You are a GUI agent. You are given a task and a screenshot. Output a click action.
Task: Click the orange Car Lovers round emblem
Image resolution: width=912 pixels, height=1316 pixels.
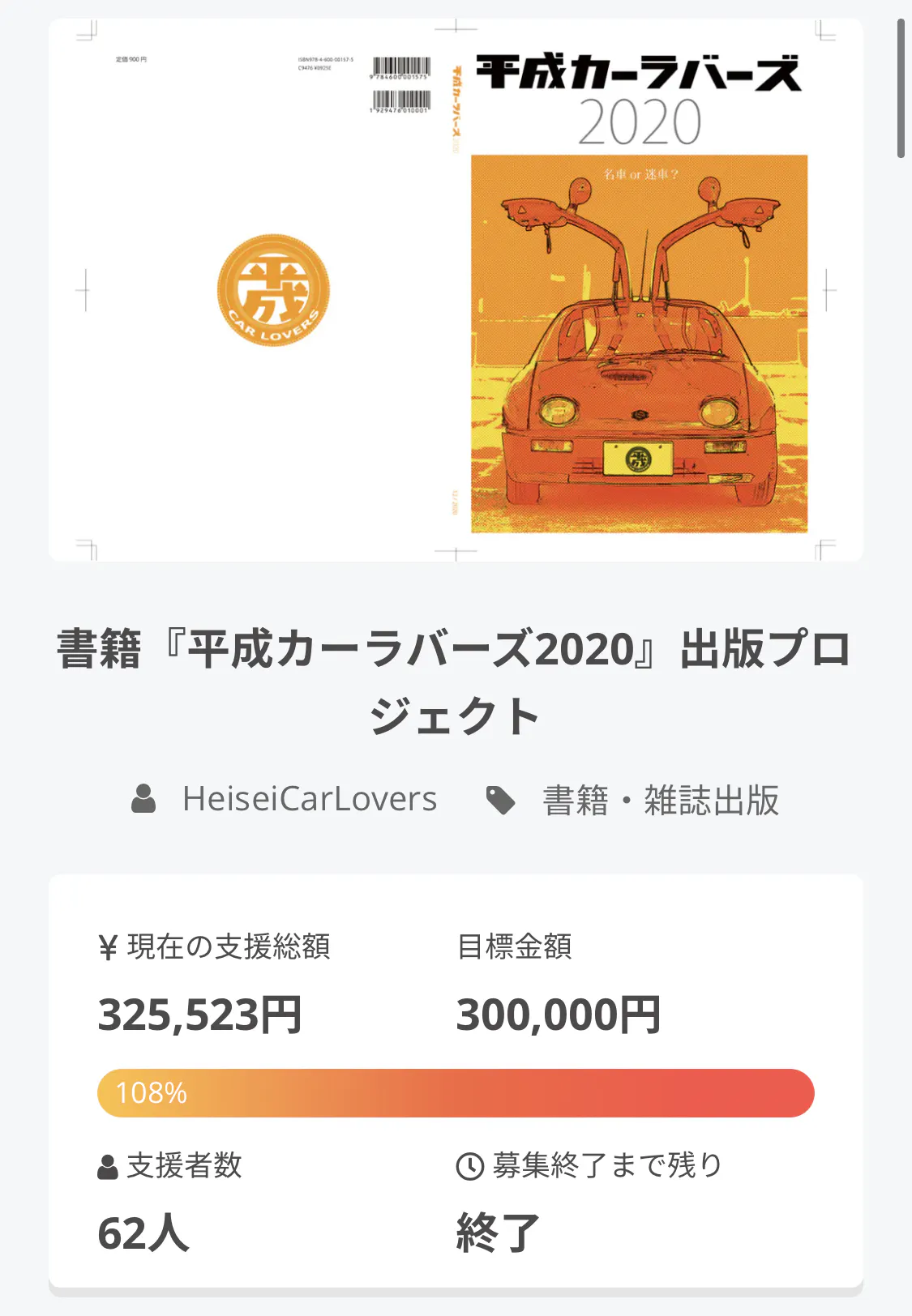274,290
